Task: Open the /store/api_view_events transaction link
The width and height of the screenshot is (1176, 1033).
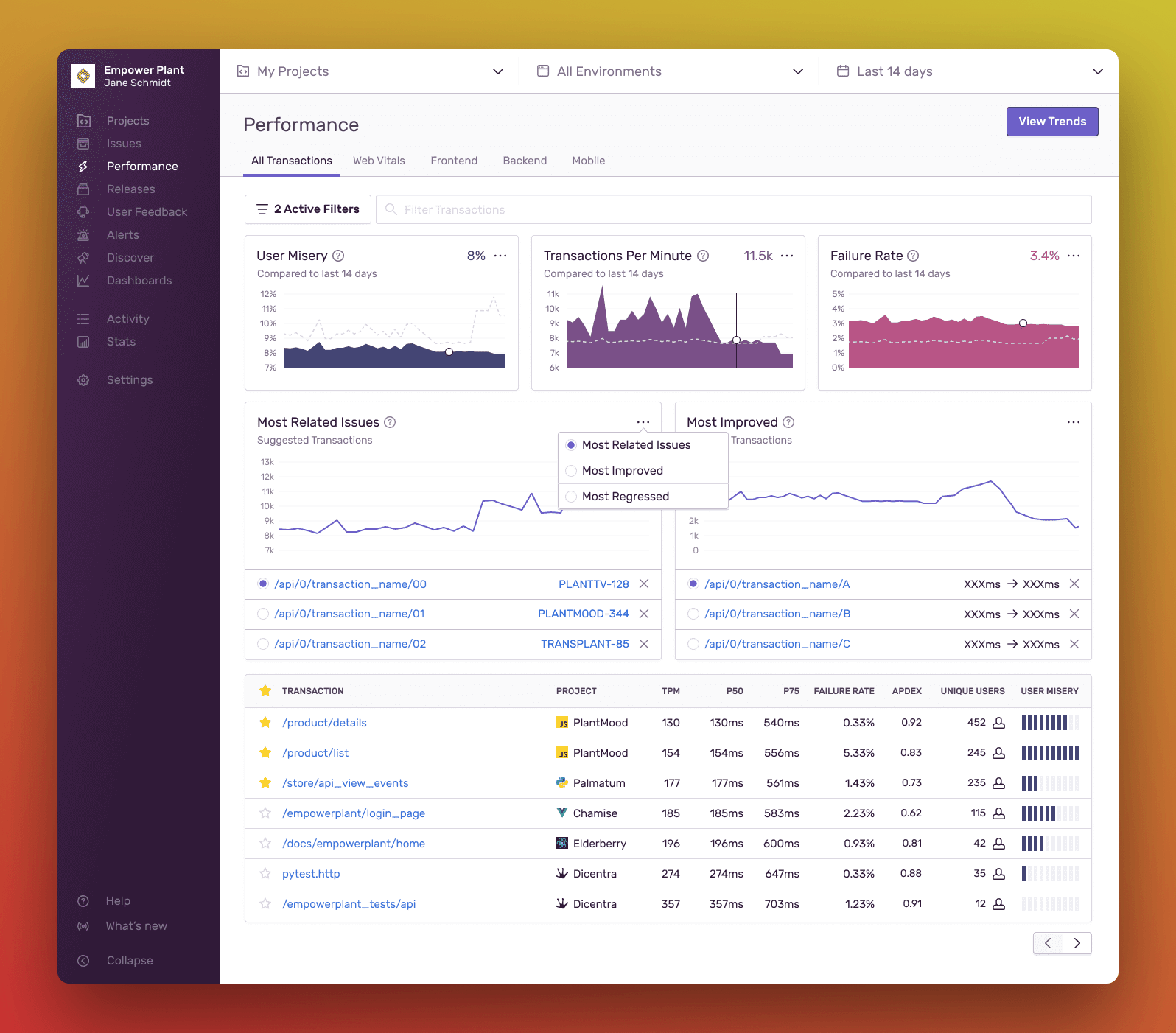Action: [345, 783]
